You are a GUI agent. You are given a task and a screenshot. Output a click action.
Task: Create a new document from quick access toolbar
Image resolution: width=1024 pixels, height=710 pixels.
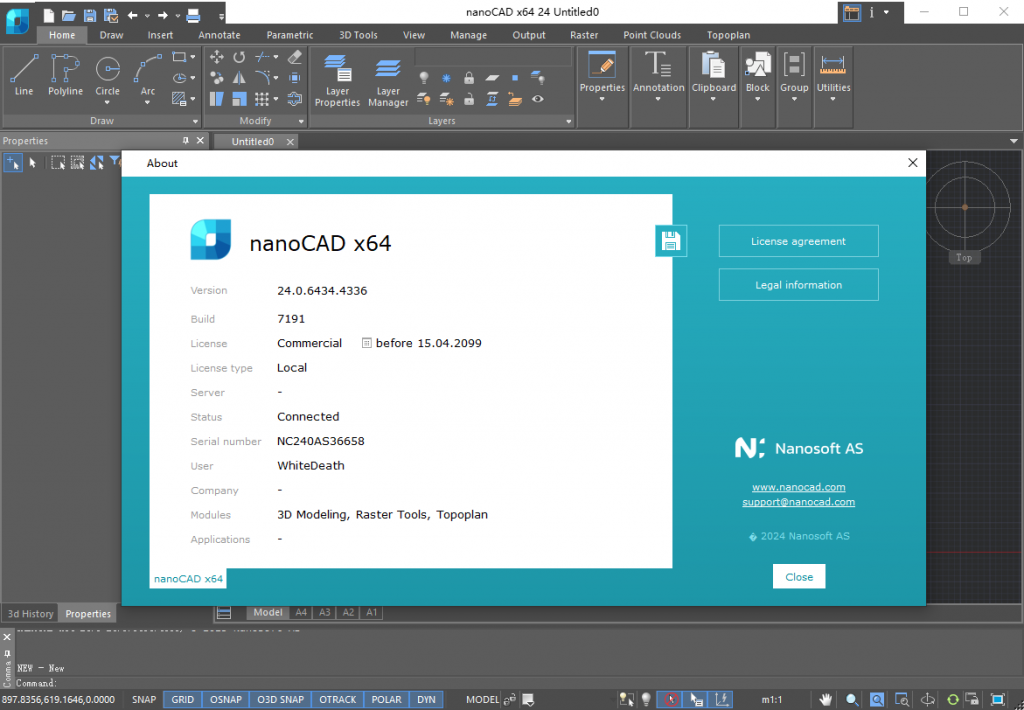pos(48,15)
